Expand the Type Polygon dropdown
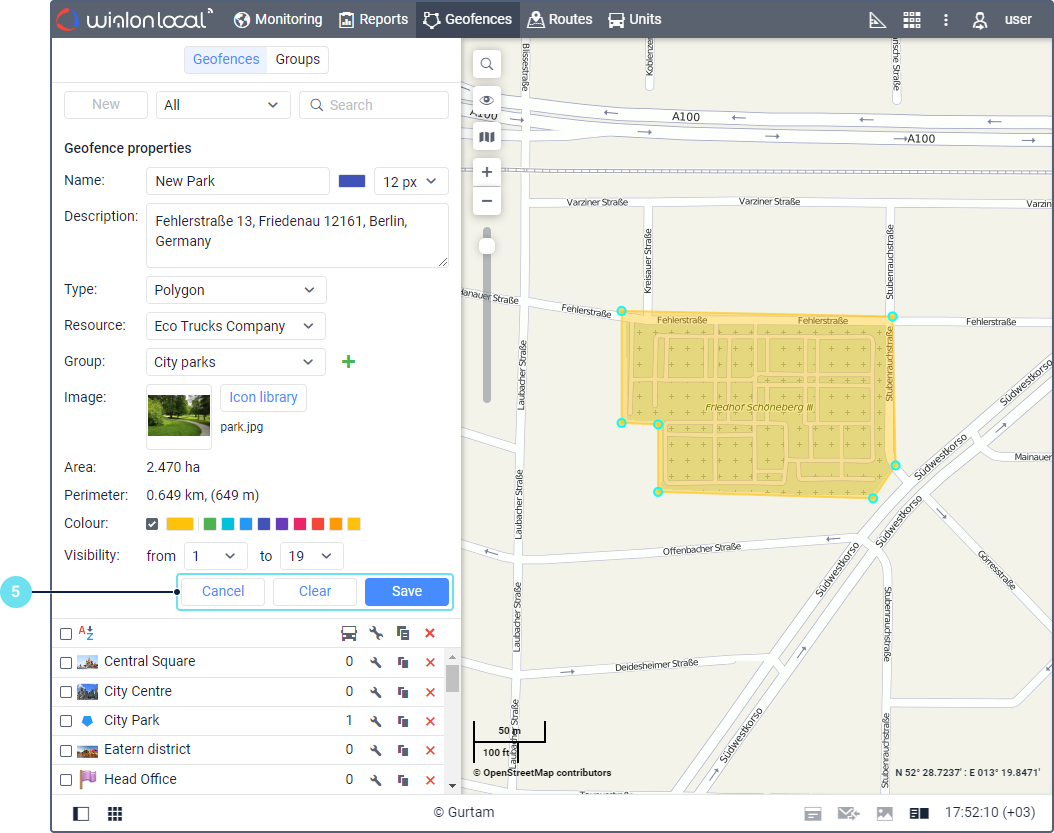 click(x=236, y=290)
